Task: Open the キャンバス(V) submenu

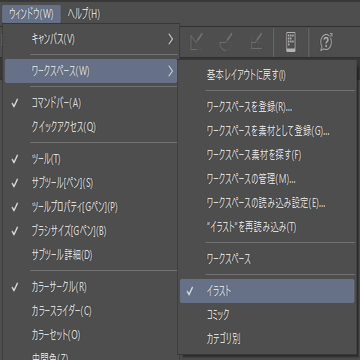Action: tap(91, 39)
